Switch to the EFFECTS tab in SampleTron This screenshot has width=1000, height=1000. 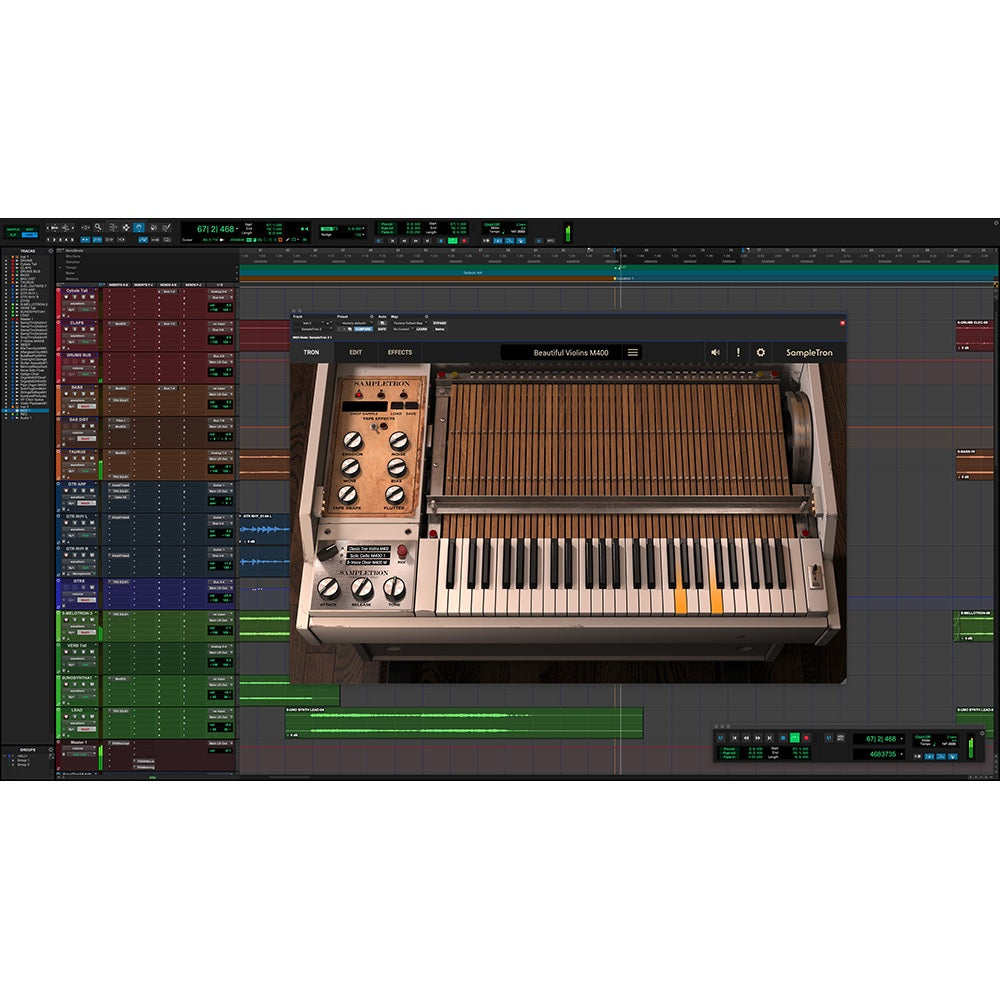(400, 352)
